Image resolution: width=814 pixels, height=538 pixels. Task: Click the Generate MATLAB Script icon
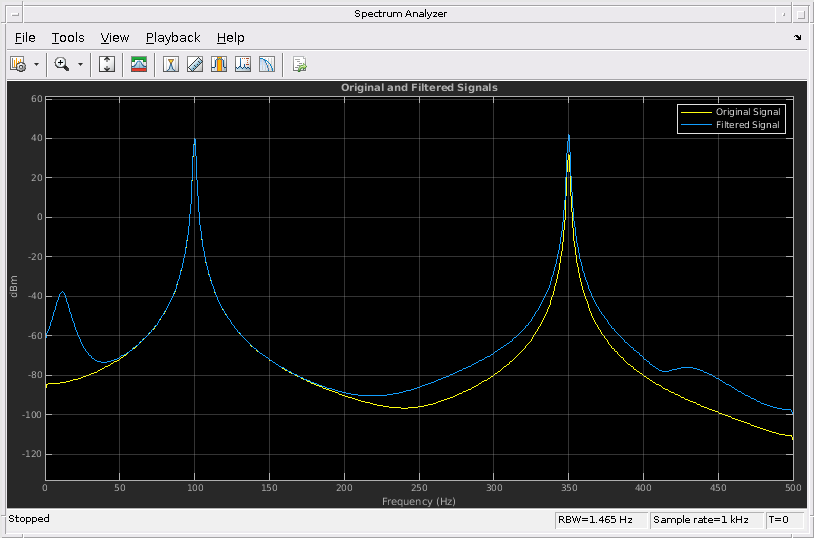click(x=299, y=64)
